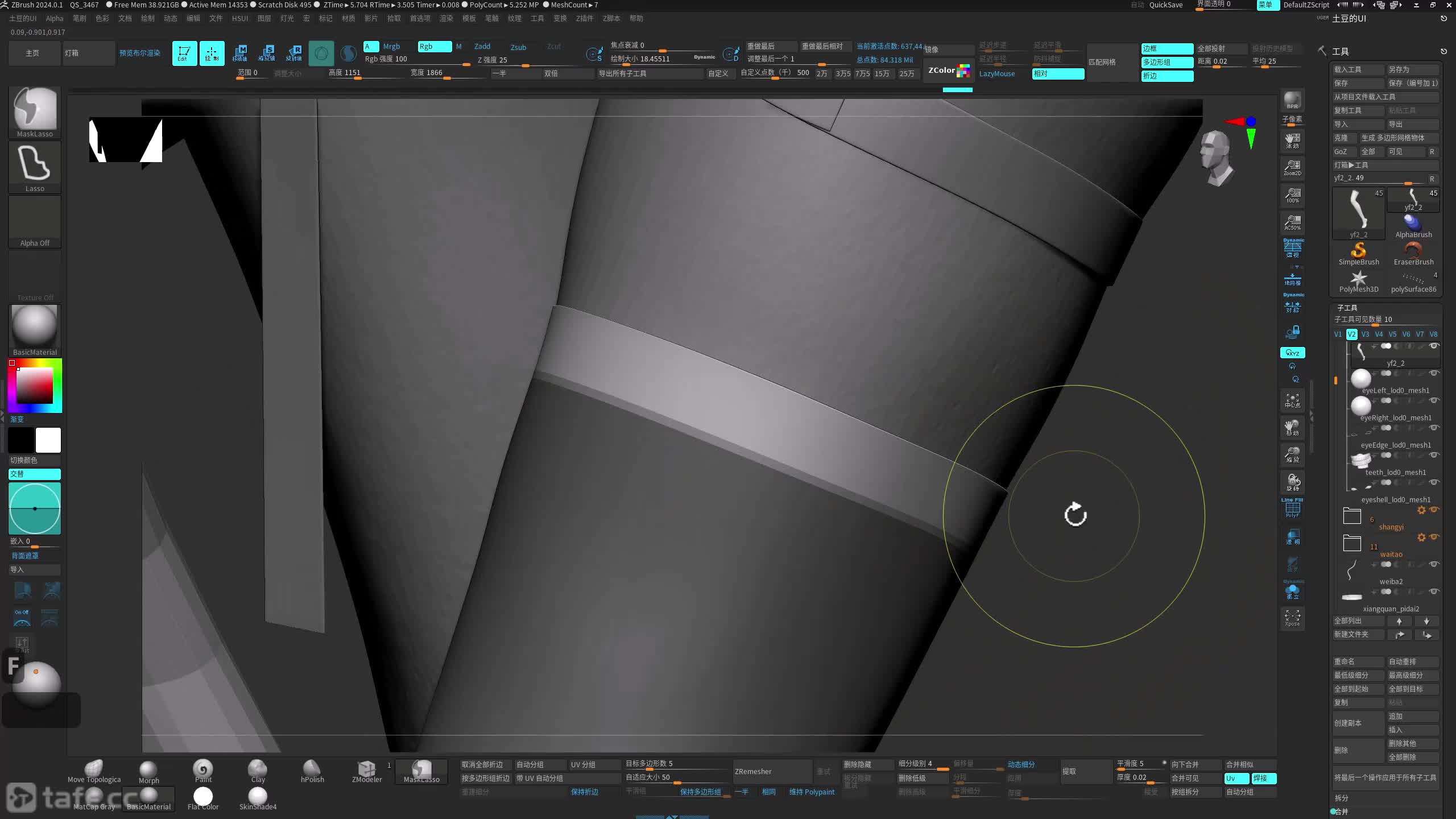Open the 文档 (Document) menu

[125, 19]
